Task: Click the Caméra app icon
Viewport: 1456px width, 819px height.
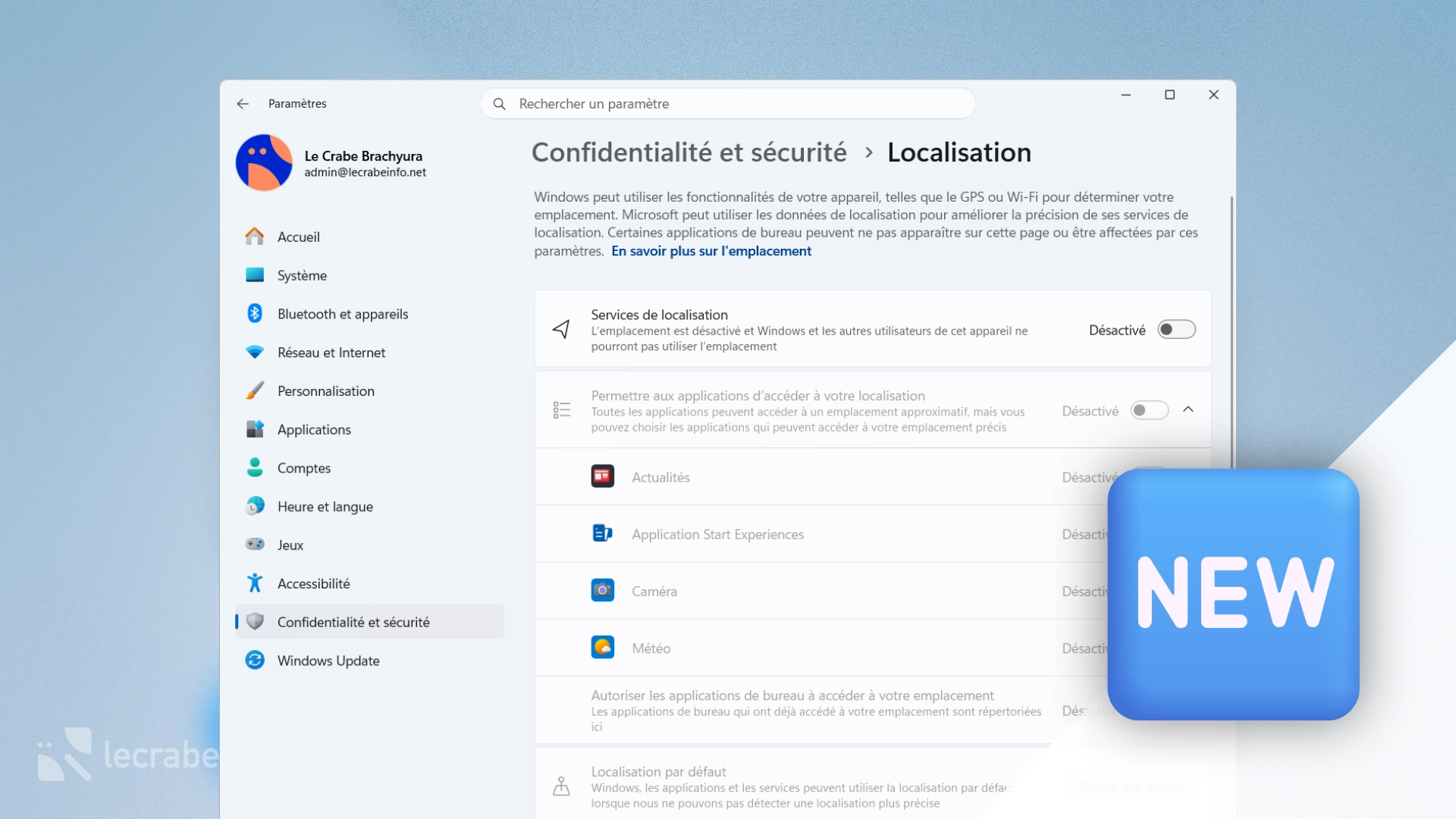Action: pyautogui.click(x=603, y=591)
